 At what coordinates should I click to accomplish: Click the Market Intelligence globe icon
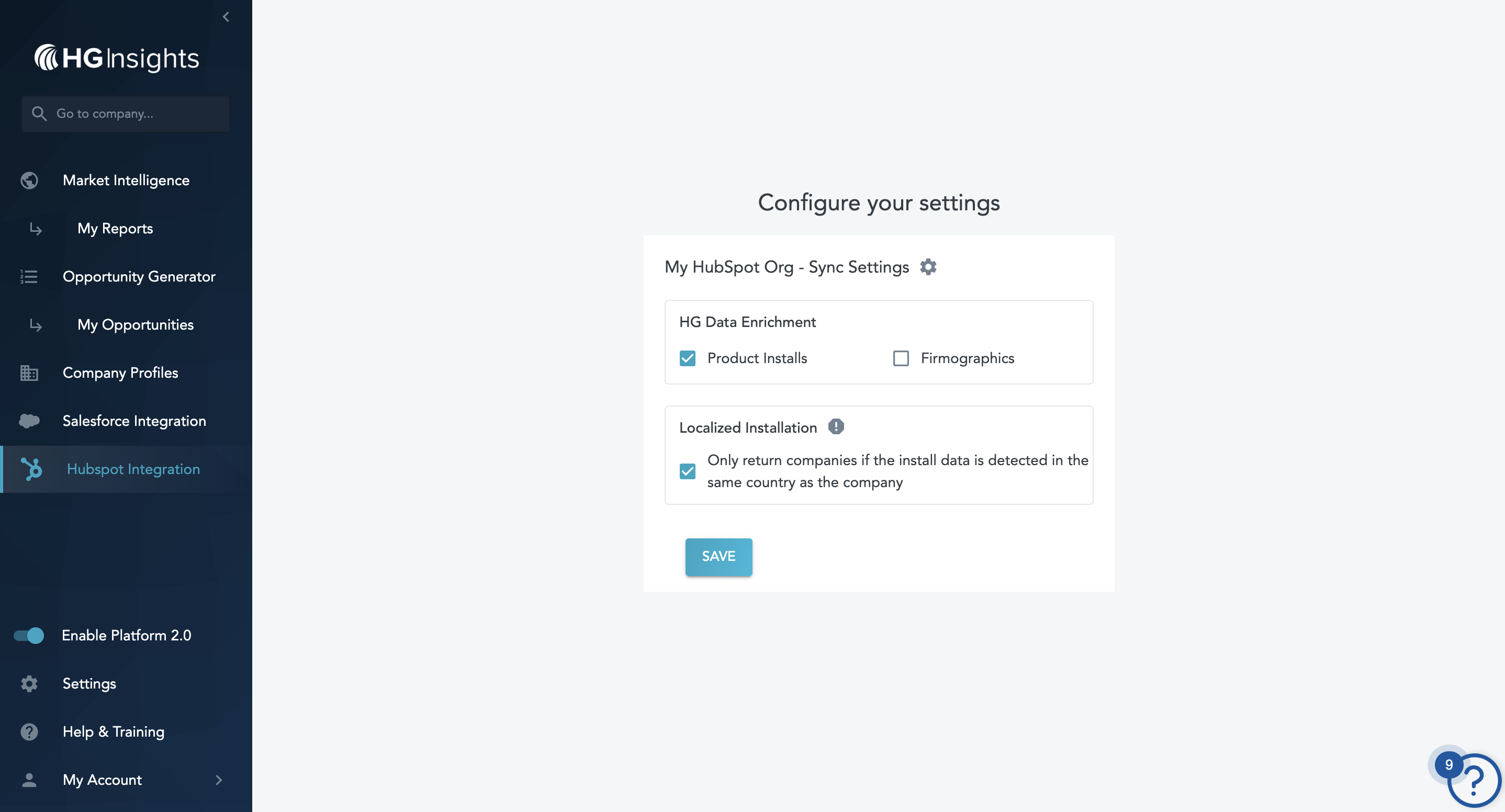pyautogui.click(x=29, y=181)
